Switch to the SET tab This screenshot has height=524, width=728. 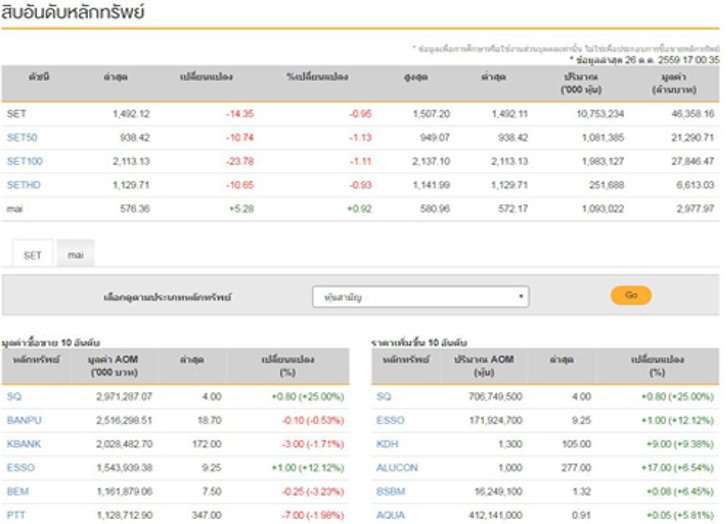(x=32, y=255)
